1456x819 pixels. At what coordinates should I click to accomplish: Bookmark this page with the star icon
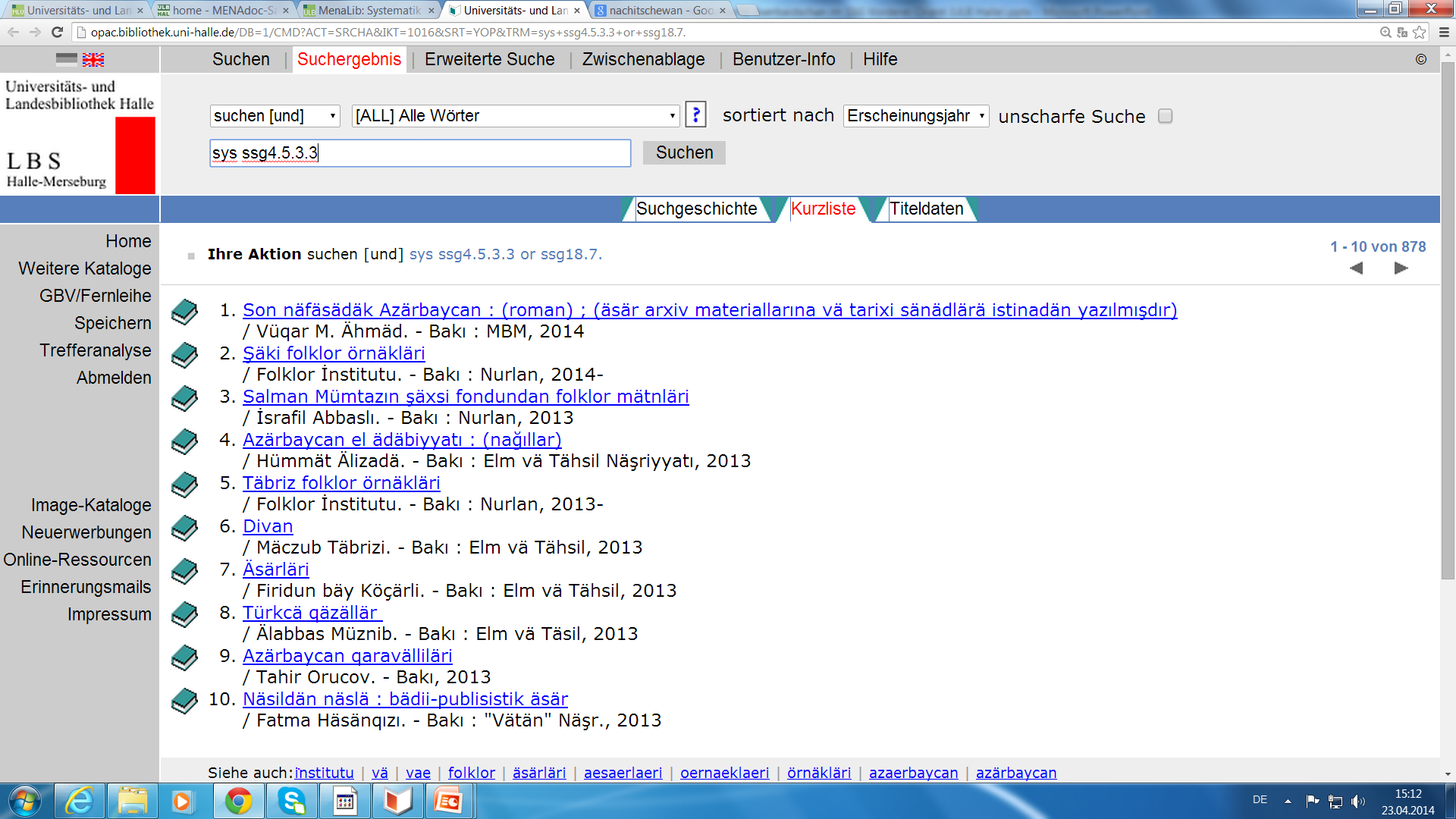click(1420, 32)
